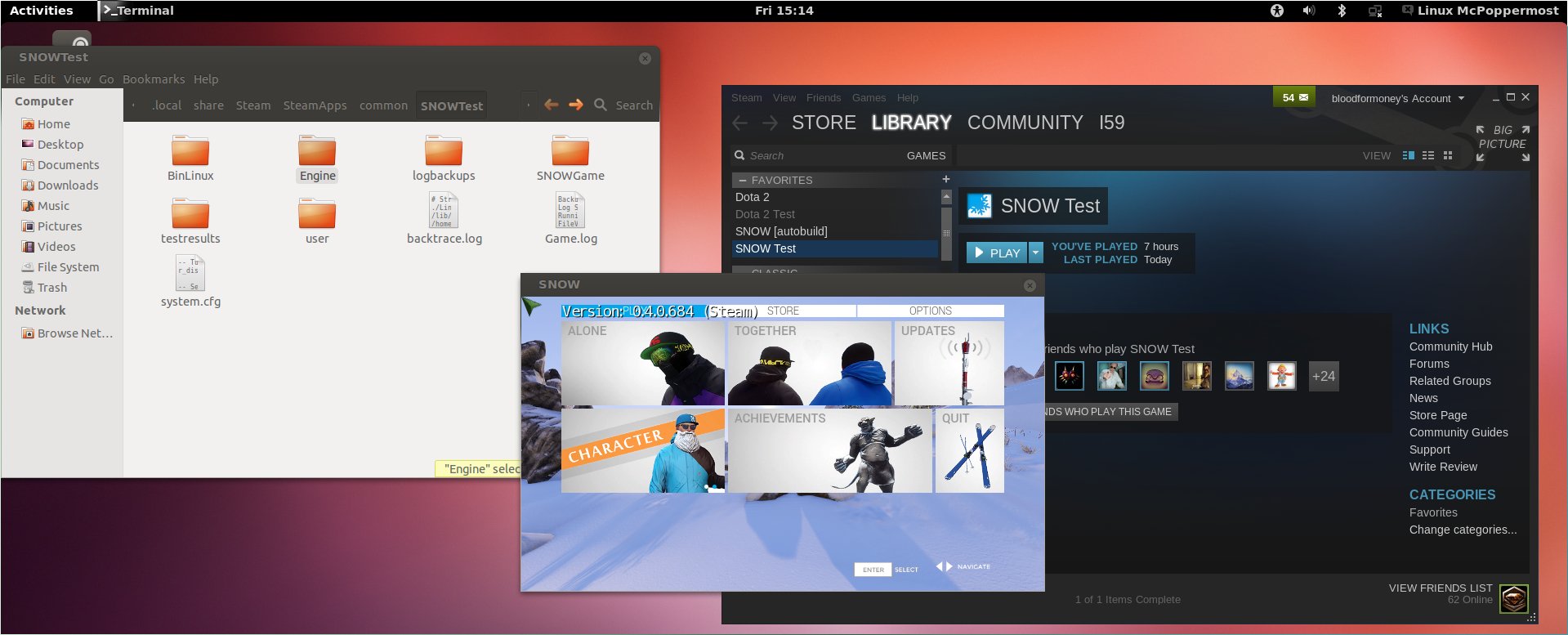Open the Steam menu in Steam window
The height and width of the screenshot is (635, 1568).
747,97
